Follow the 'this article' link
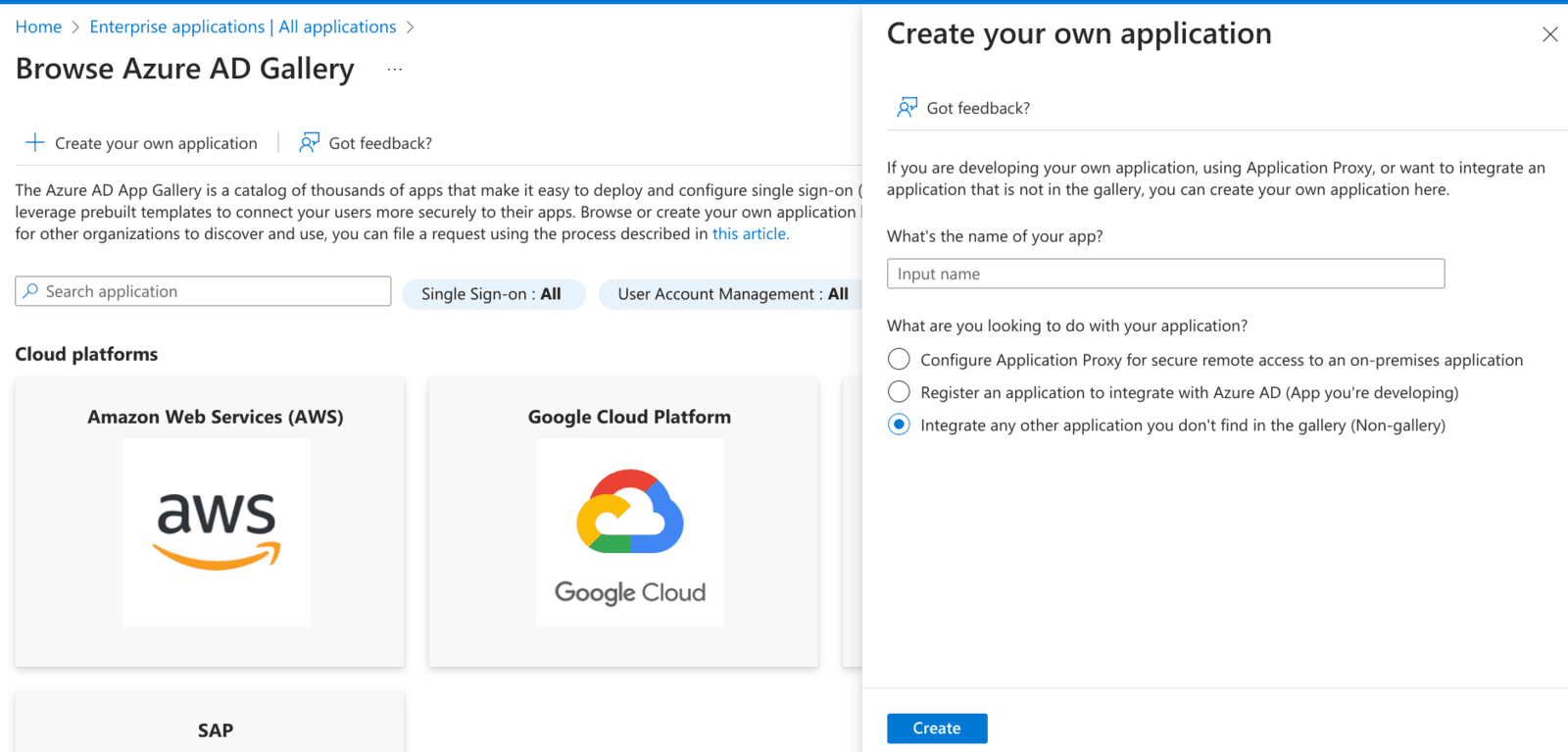 pos(750,233)
